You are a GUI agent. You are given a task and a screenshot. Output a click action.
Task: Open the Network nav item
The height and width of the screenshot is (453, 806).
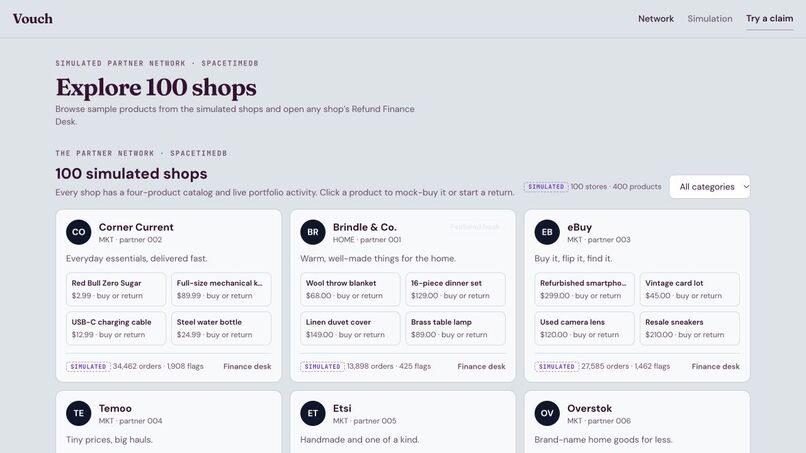tap(655, 19)
